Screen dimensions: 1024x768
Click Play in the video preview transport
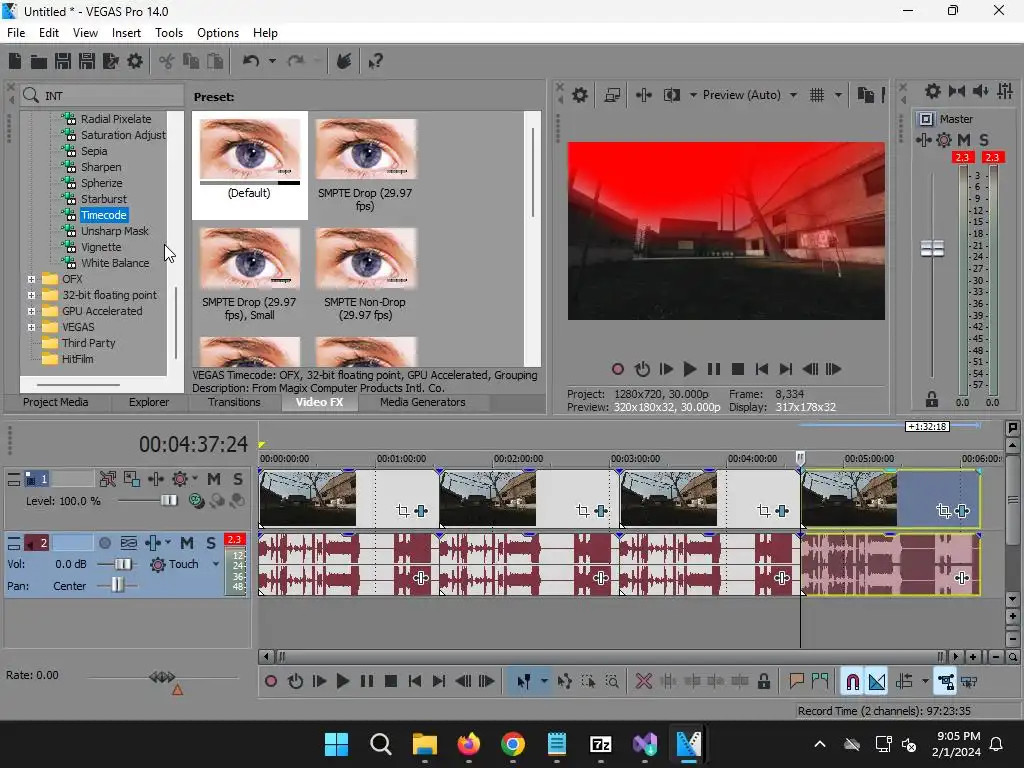[690, 370]
